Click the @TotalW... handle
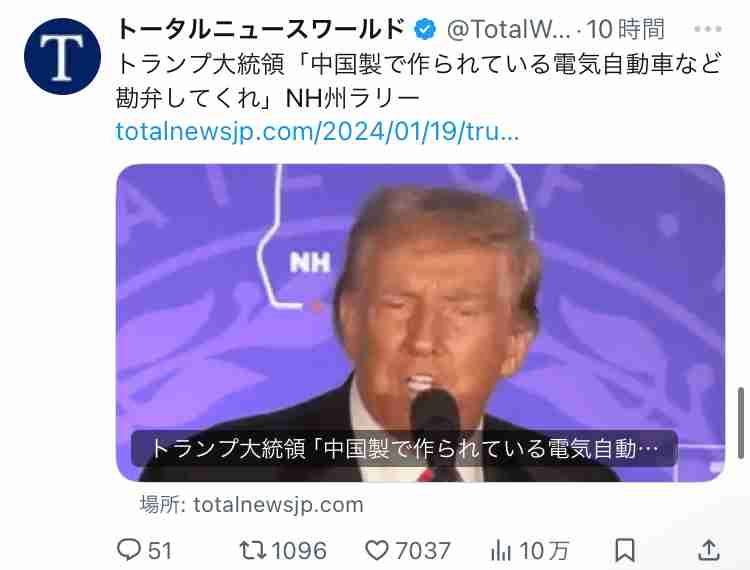Viewport: 750px width, 570px height. (508, 30)
